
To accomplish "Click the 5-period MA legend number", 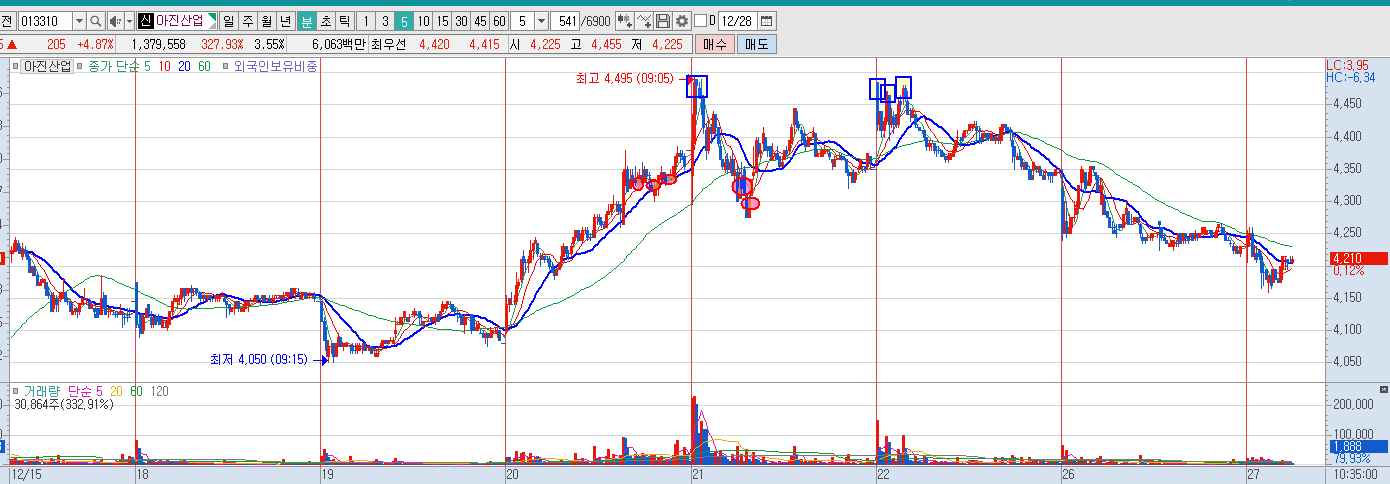I will pos(147,66).
